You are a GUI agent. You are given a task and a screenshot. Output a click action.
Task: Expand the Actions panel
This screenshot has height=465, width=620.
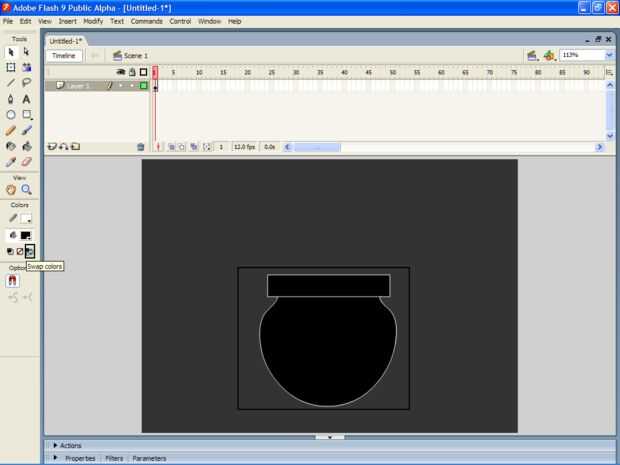[55, 445]
